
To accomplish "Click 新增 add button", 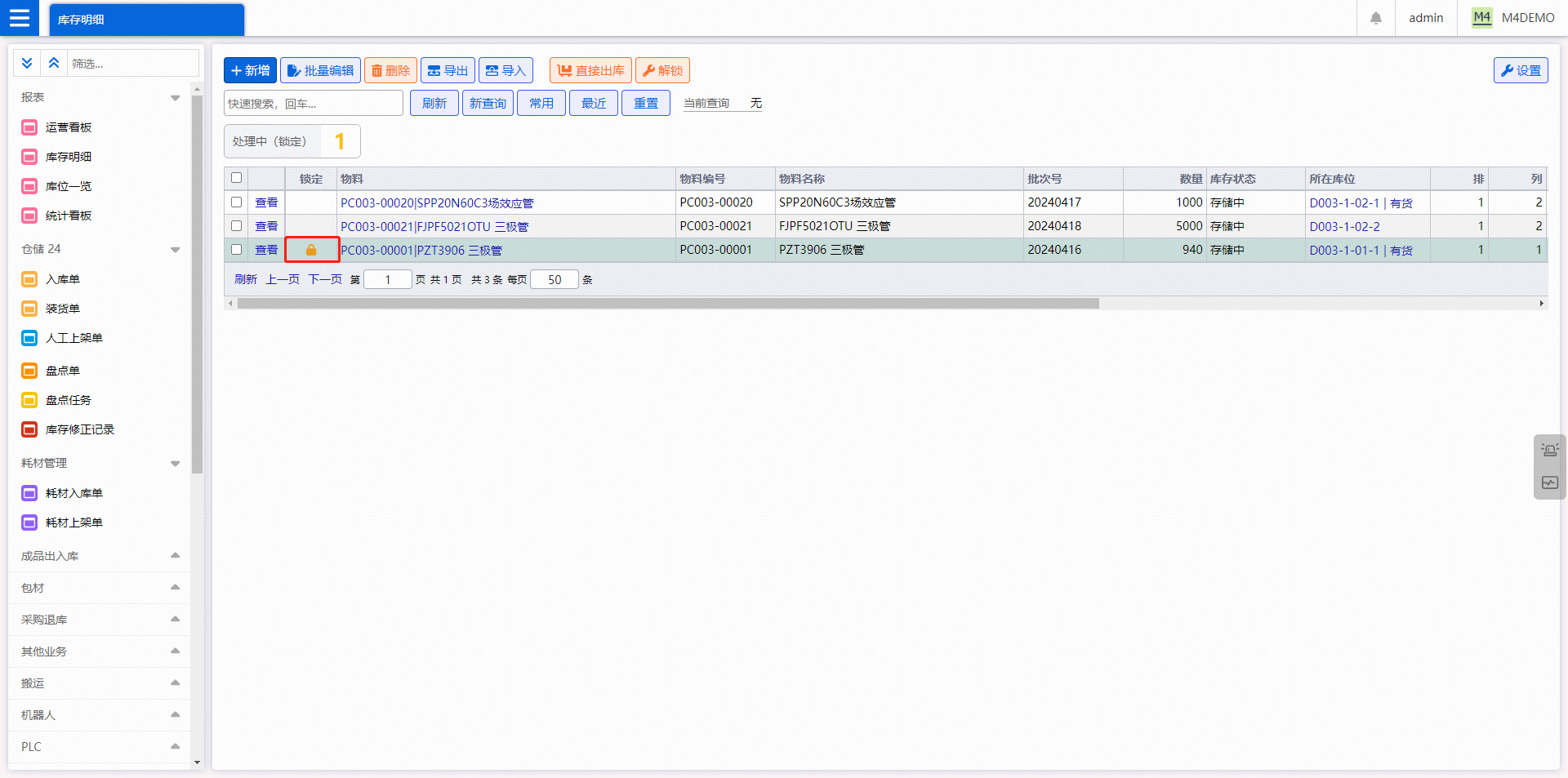I will (250, 70).
